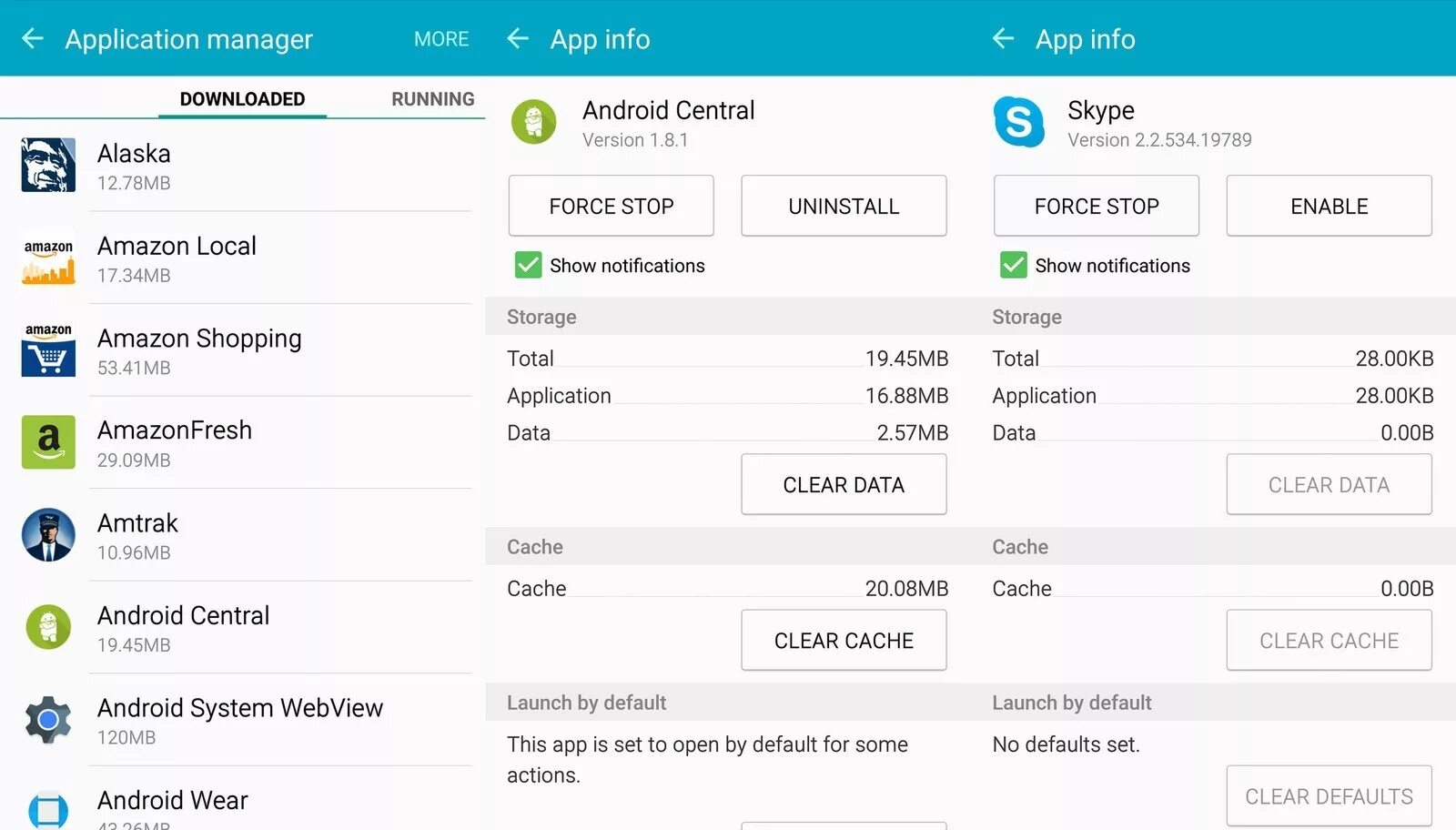Enable the Skype app
1456x830 pixels.
click(x=1329, y=206)
